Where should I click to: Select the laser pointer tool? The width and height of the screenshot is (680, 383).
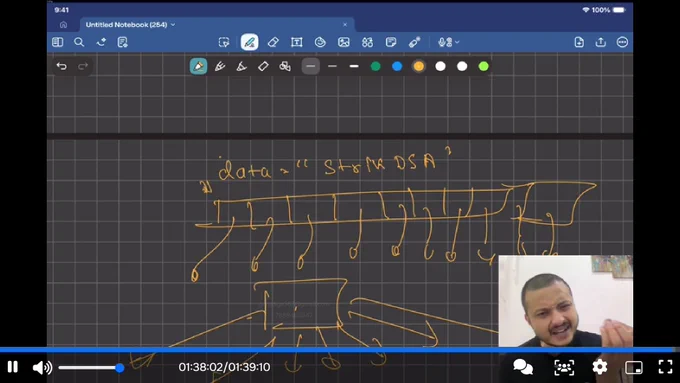tap(414, 42)
